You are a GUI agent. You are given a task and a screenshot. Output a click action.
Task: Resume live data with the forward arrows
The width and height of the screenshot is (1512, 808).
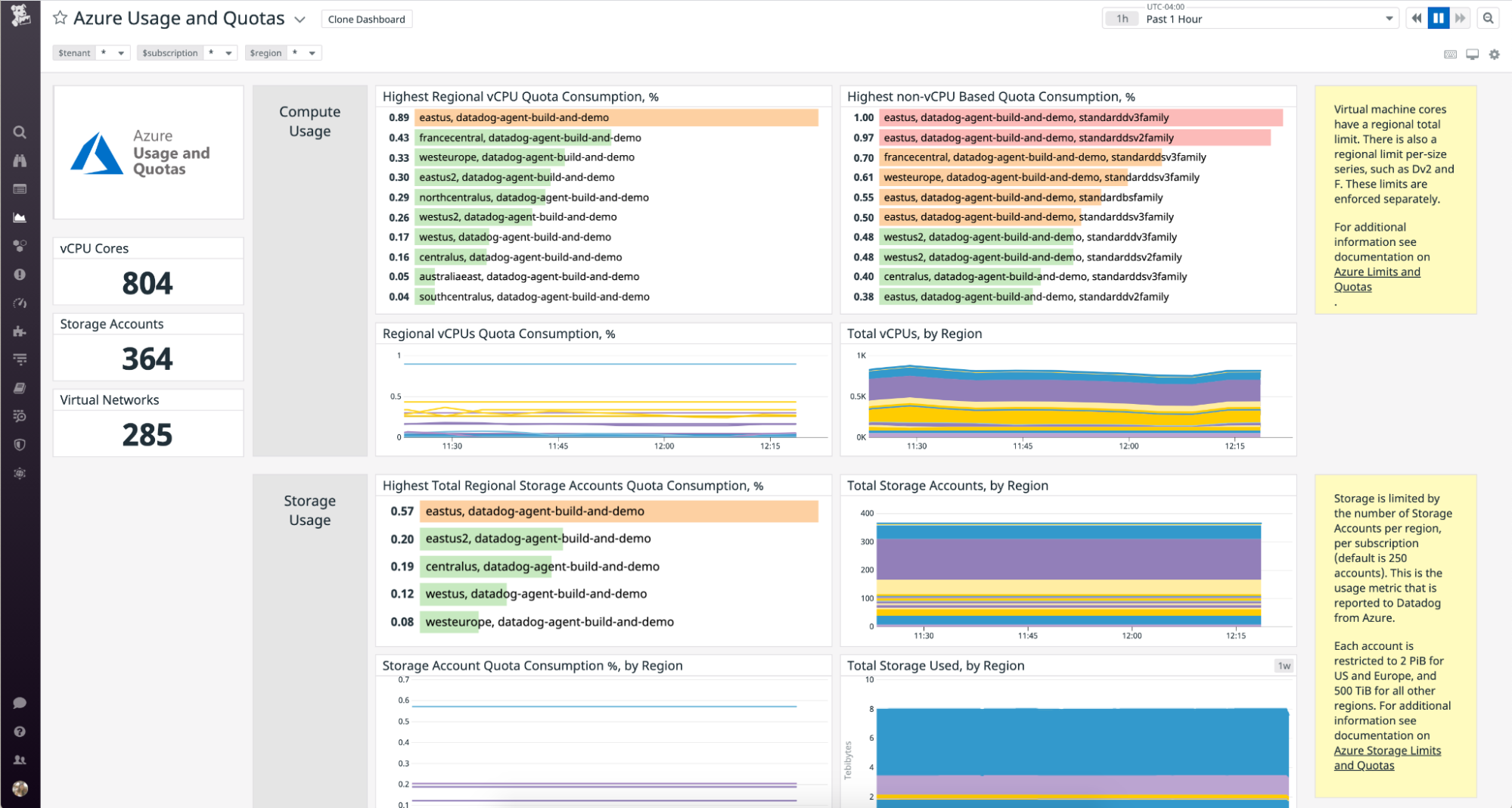[1460, 17]
